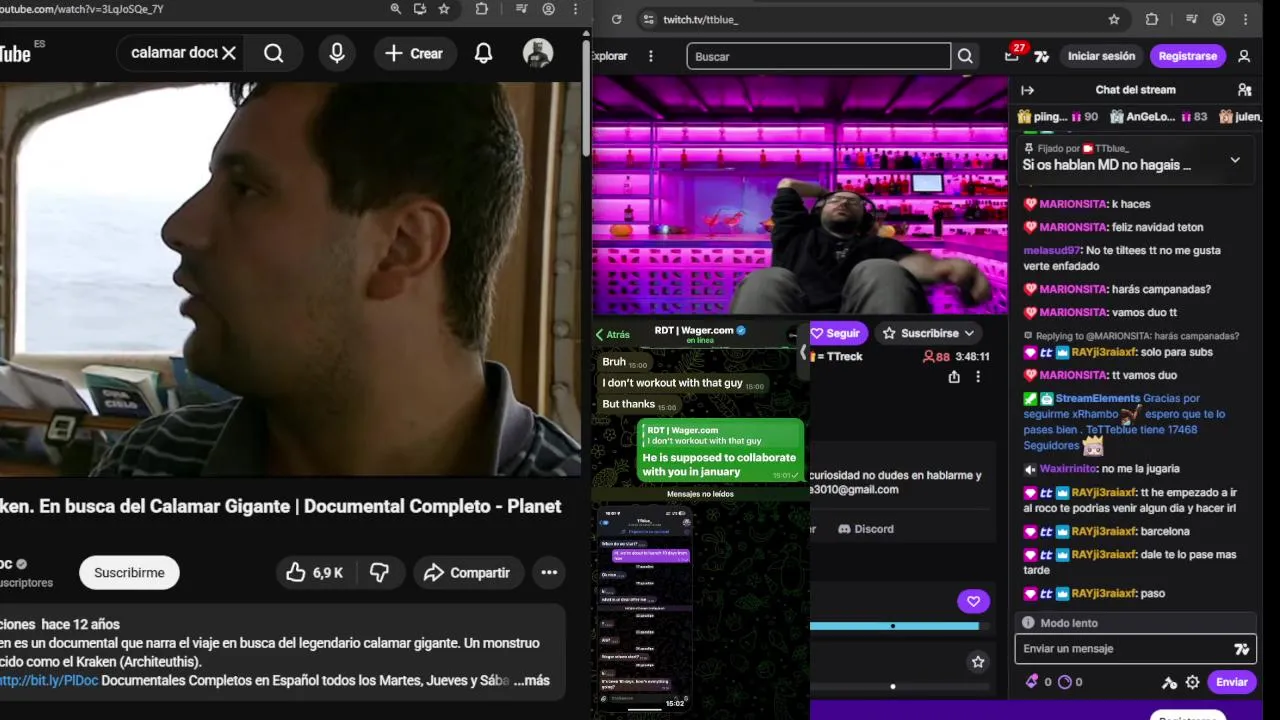This screenshot has height=720, width=1280.
Task: Click StreamElements username in chat
Action: (1097, 398)
